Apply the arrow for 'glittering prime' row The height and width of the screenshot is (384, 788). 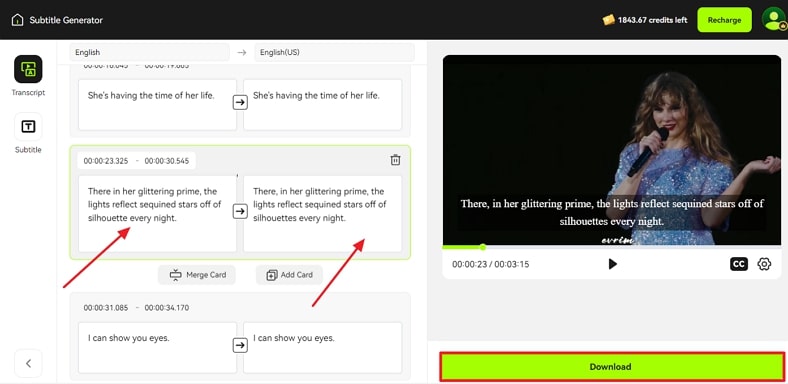click(240, 212)
